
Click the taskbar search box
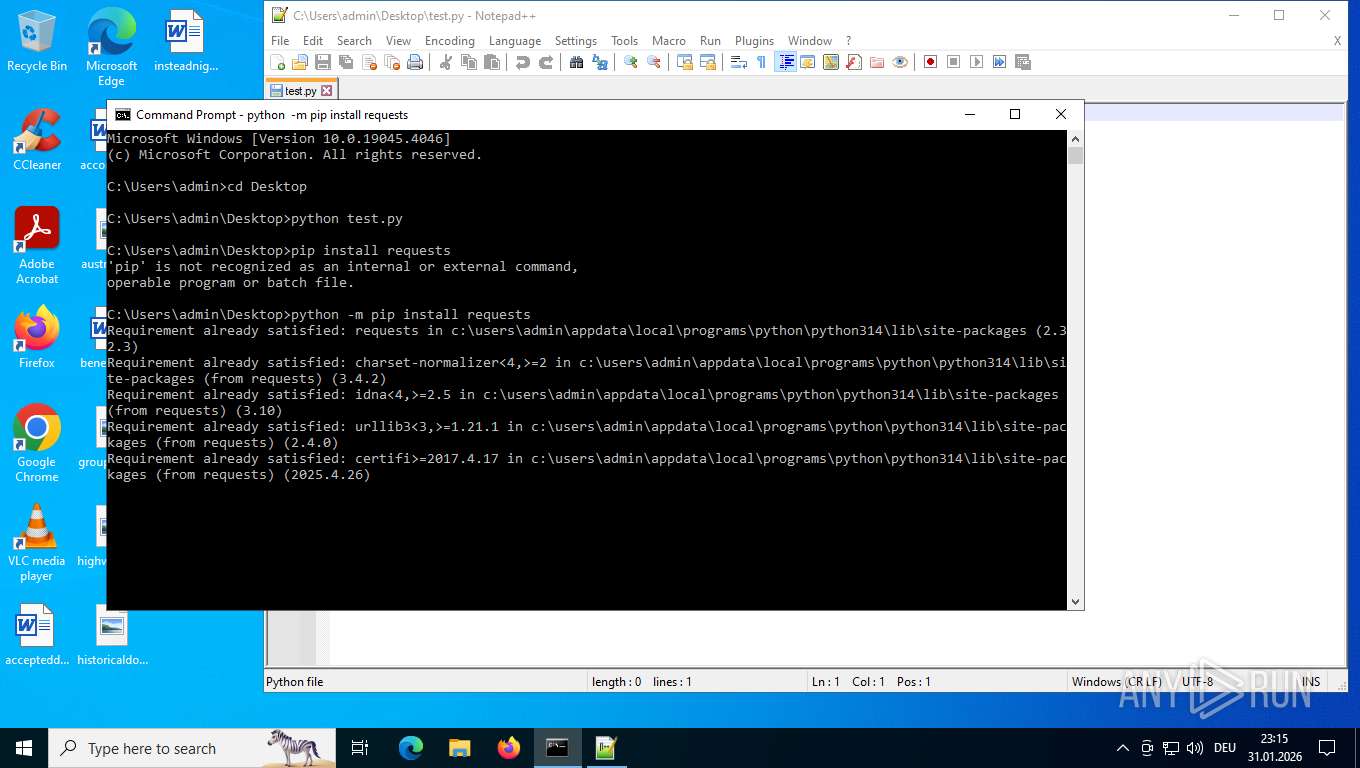192,748
